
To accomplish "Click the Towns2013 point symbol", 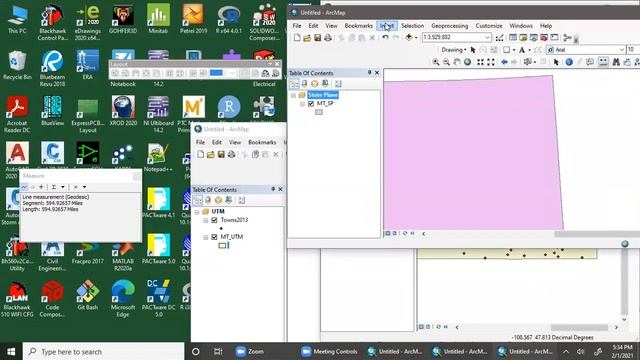I will [x=221, y=229].
